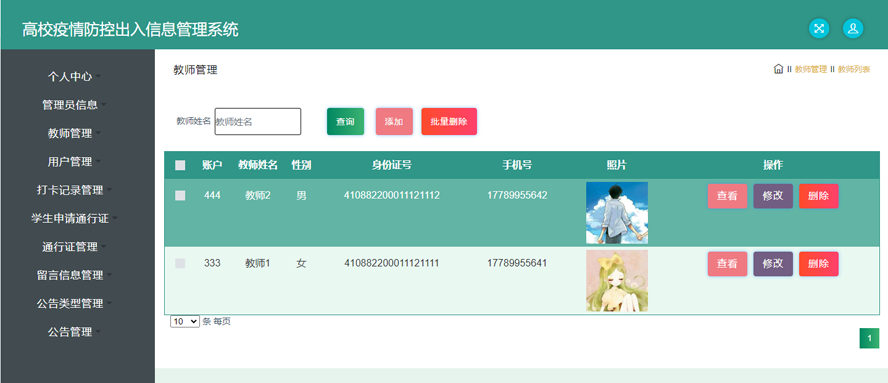Select phone number 17789955641
Viewport: 888px width, 383px height.
click(x=517, y=263)
